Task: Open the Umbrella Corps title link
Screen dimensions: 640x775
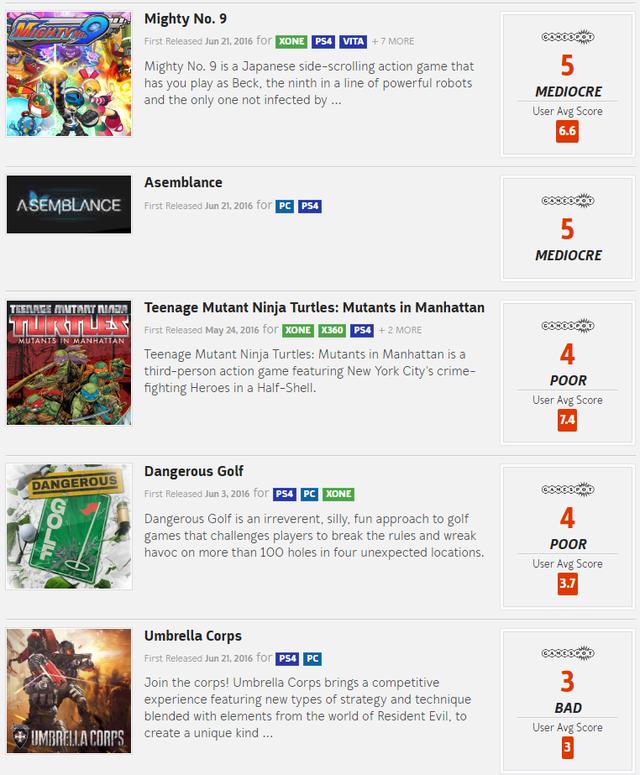Action: 193,636
